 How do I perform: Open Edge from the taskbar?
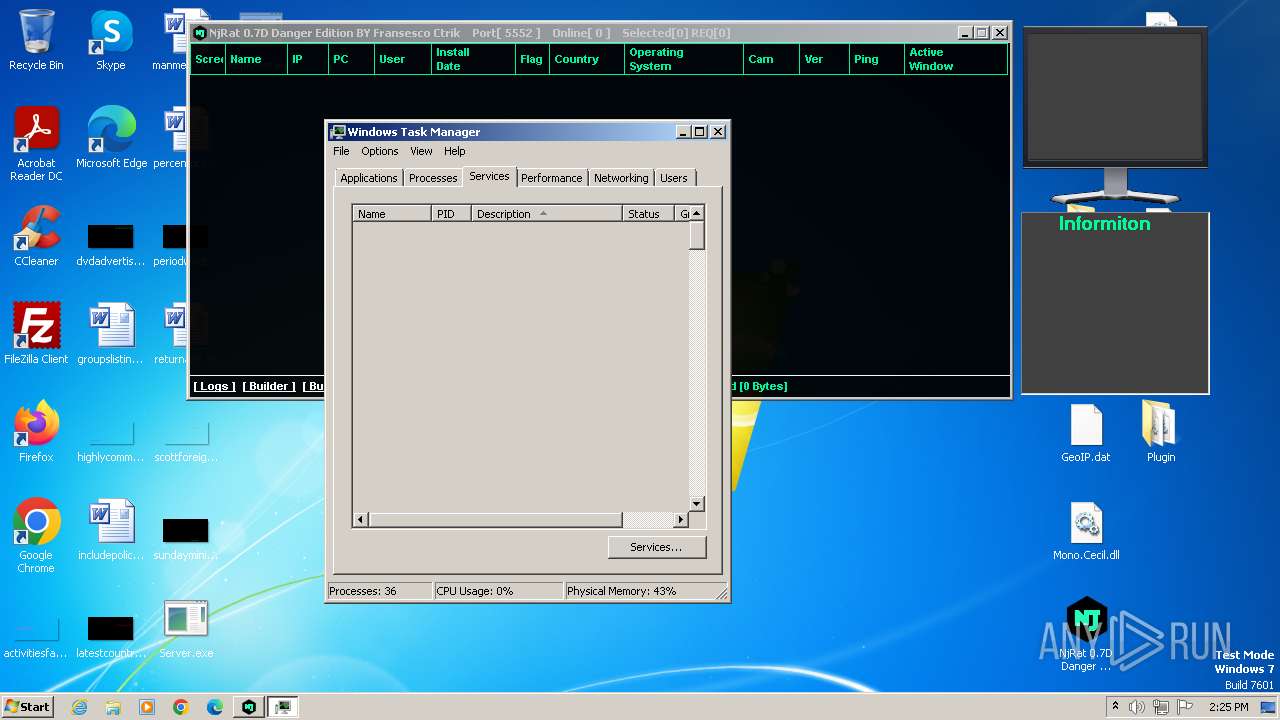(215, 707)
